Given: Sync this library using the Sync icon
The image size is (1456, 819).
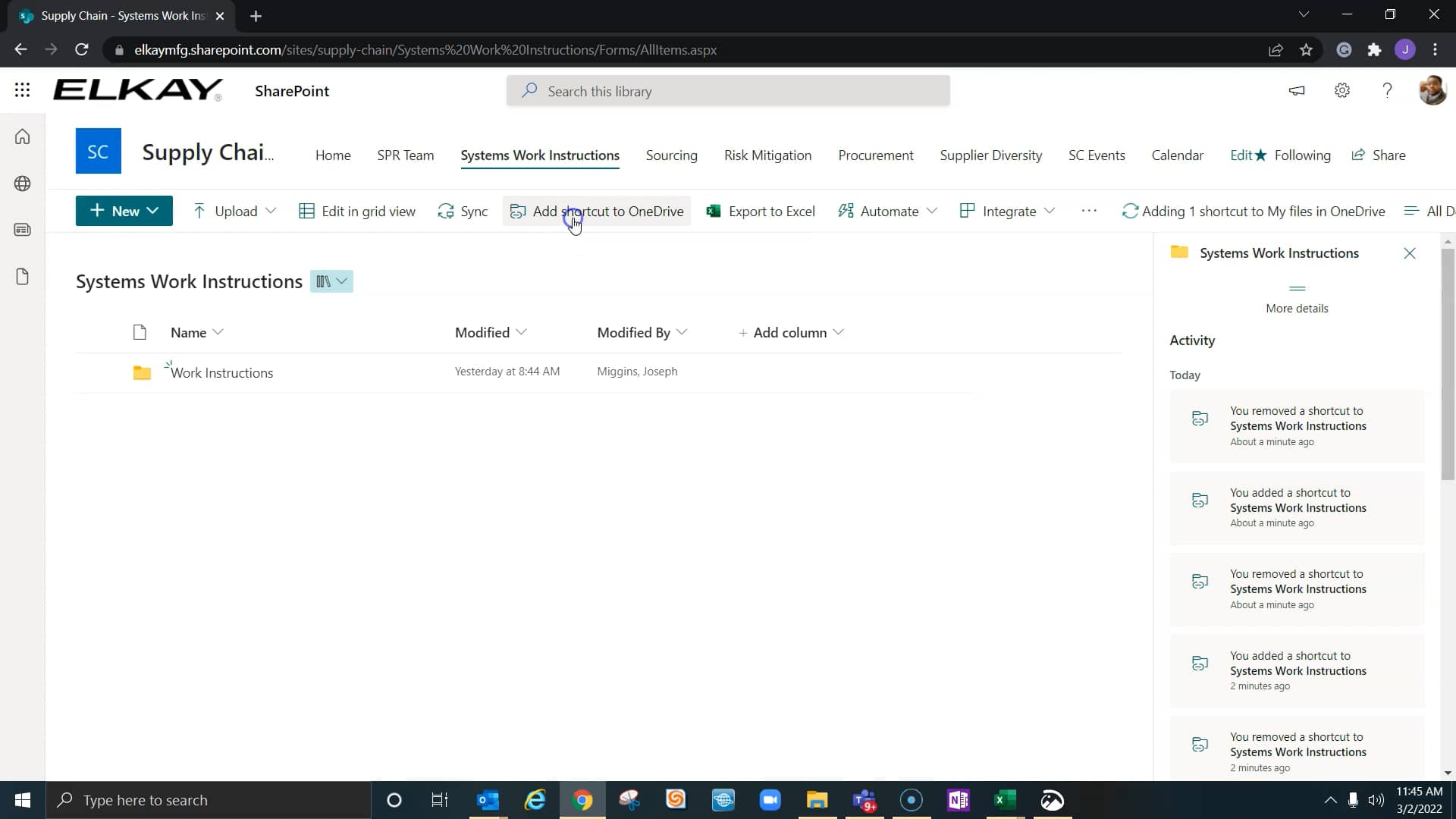Looking at the screenshot, I should pos(462,212).
